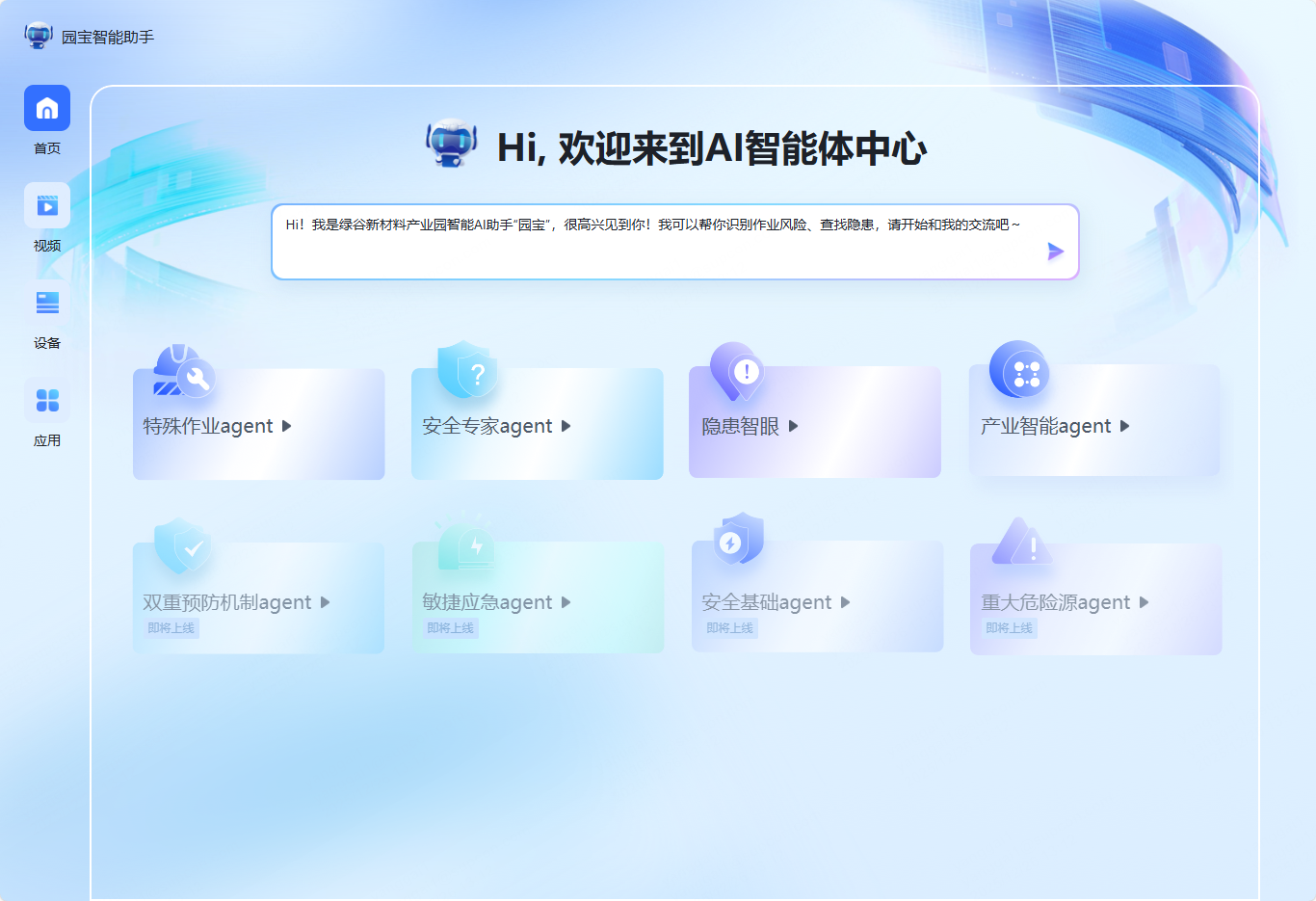Click the 园宝智能助手 title text

[108, 38]
